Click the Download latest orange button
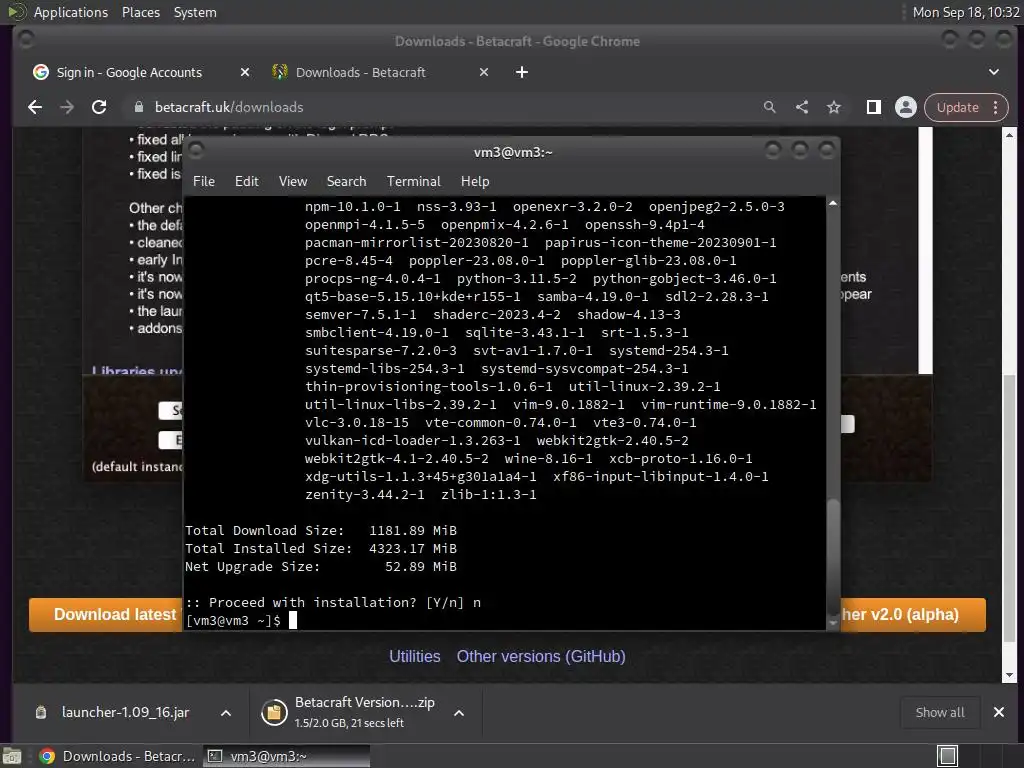1024x768 pixels. pos(106,615)
